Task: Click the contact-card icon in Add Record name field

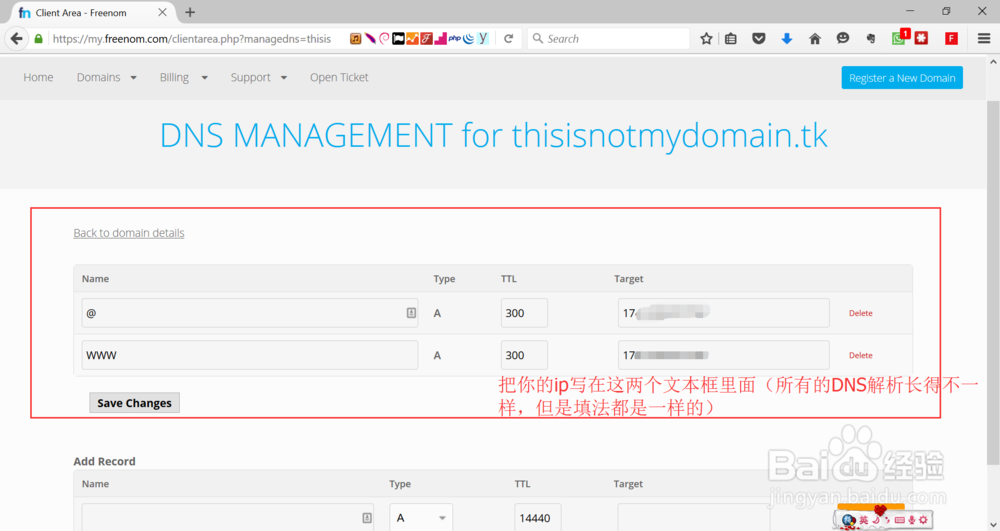Action: tap(367, 518)
